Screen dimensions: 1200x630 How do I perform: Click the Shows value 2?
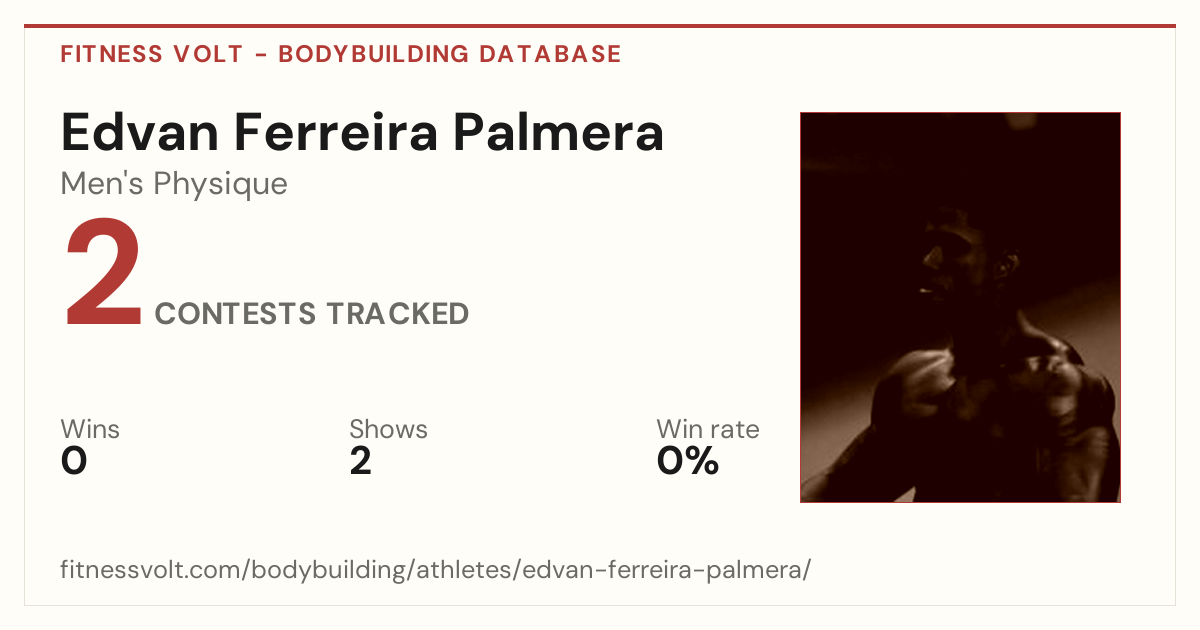[x=361, y=461]
